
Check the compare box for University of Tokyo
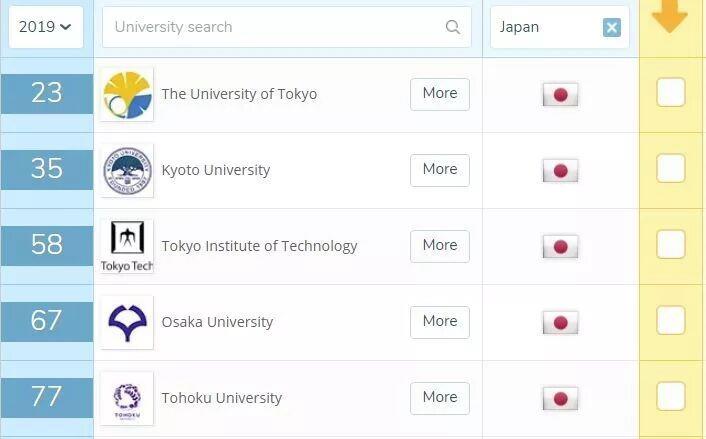tap(671, 92)
